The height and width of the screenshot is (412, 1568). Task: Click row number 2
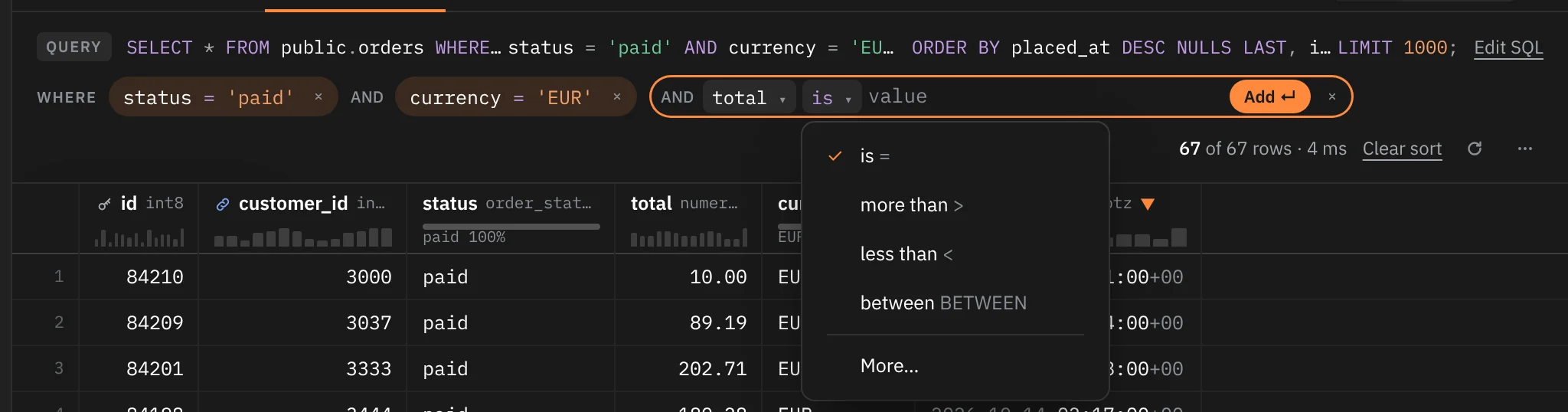[58, 322]
